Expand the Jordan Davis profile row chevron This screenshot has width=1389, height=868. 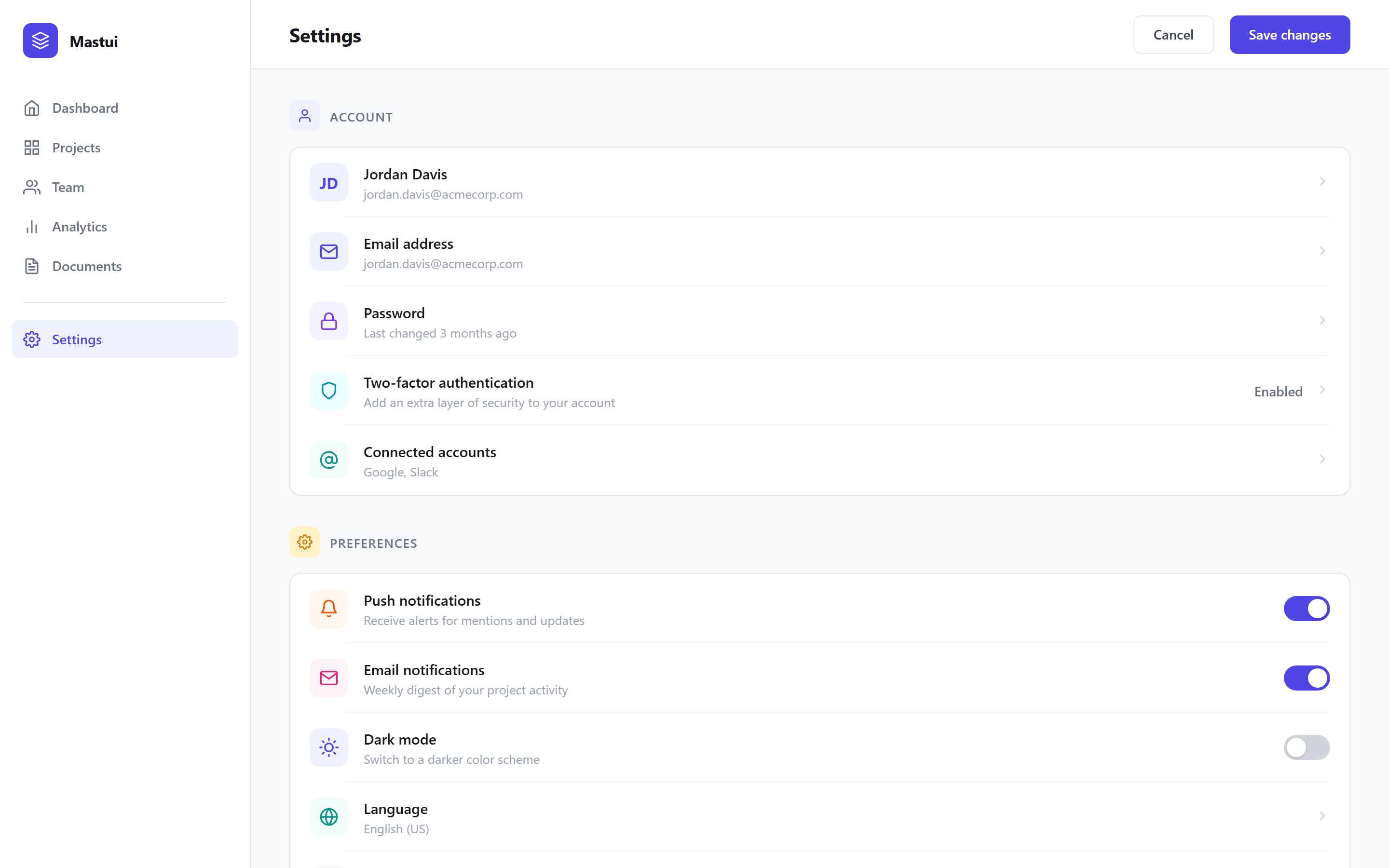[1322, 181]
